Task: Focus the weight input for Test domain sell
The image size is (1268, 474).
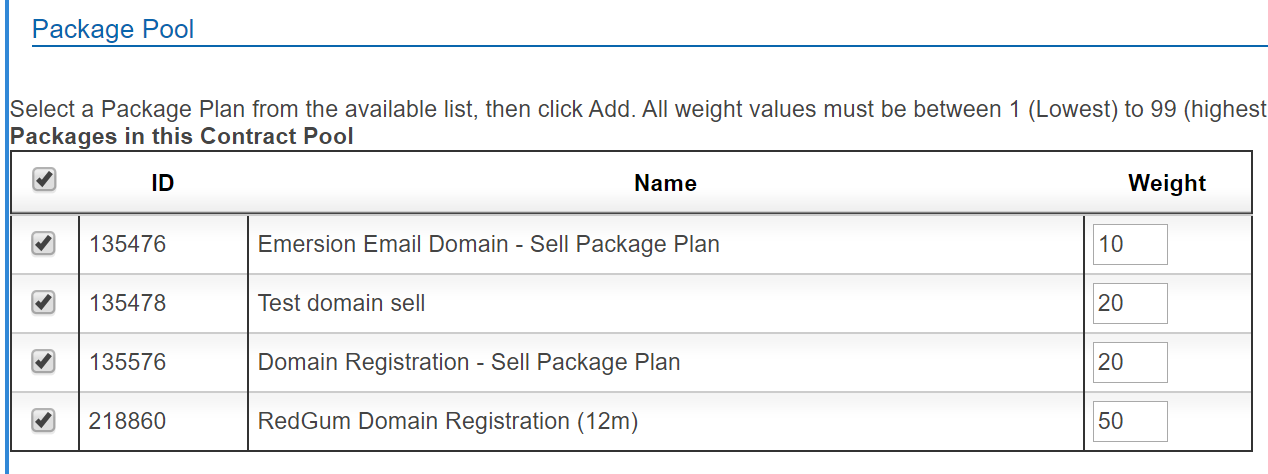Action: point(1130,303)
